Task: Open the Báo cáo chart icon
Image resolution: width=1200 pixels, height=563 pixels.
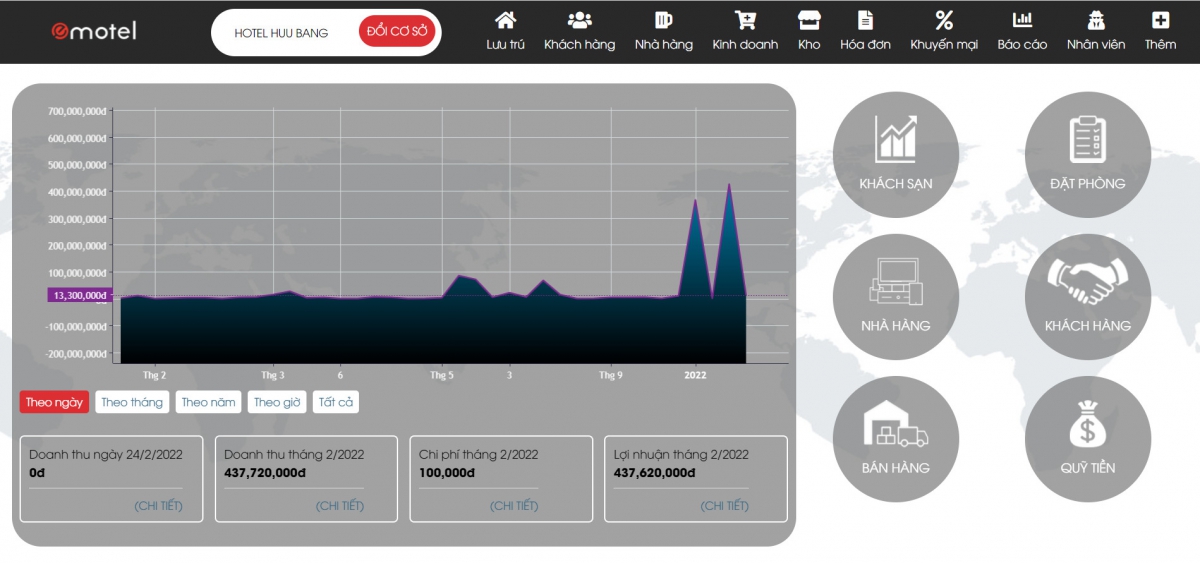Action: click(x=1022, y=22)
